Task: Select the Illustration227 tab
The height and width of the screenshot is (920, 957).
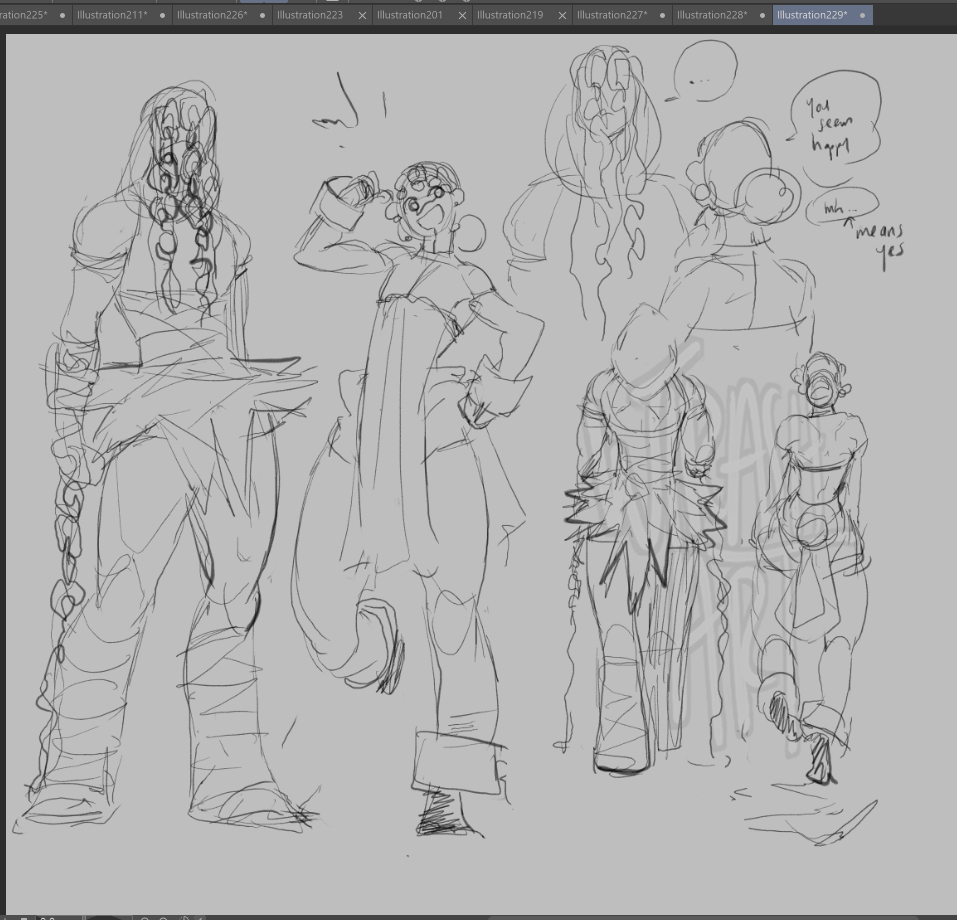Action: tap(611, 15)
